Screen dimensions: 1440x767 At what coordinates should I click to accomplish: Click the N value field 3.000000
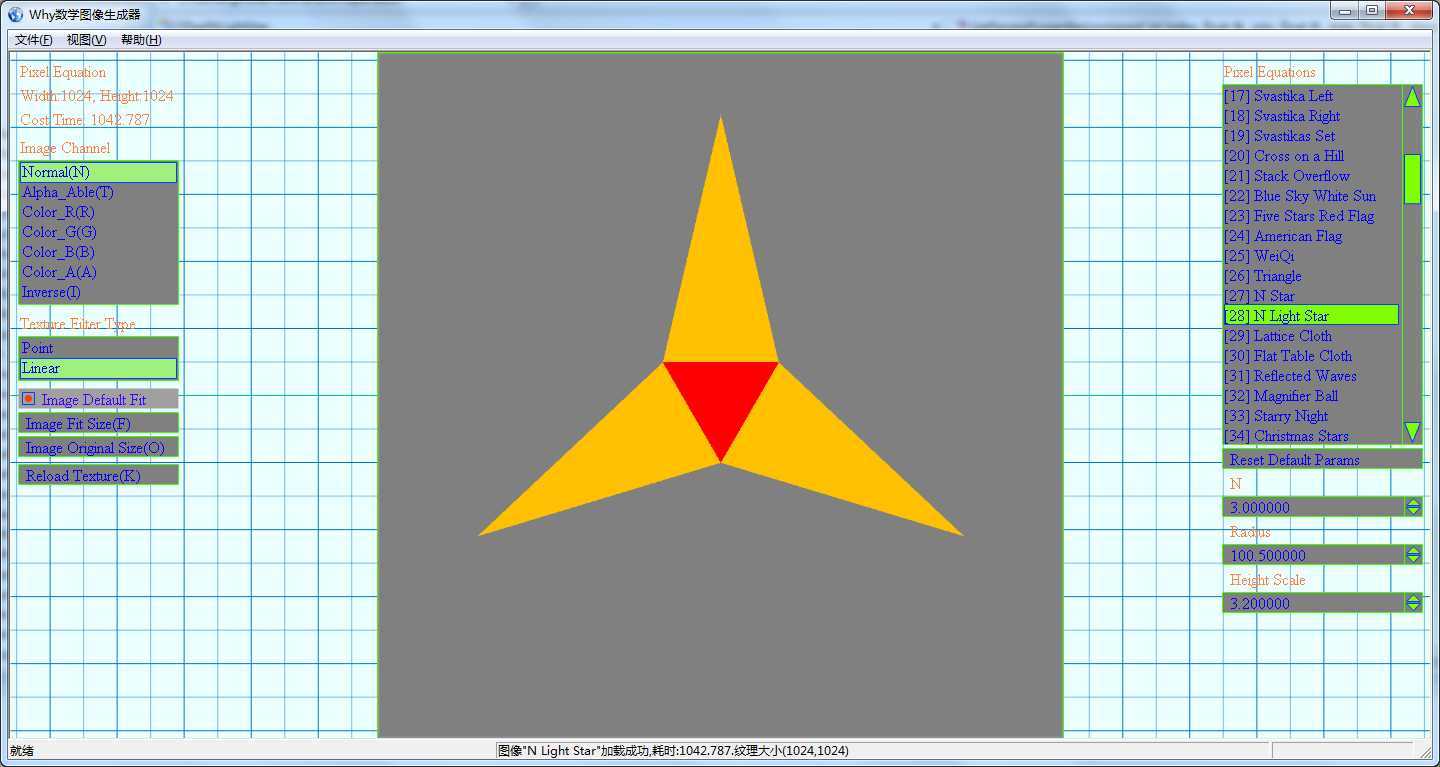(1314, 507)
